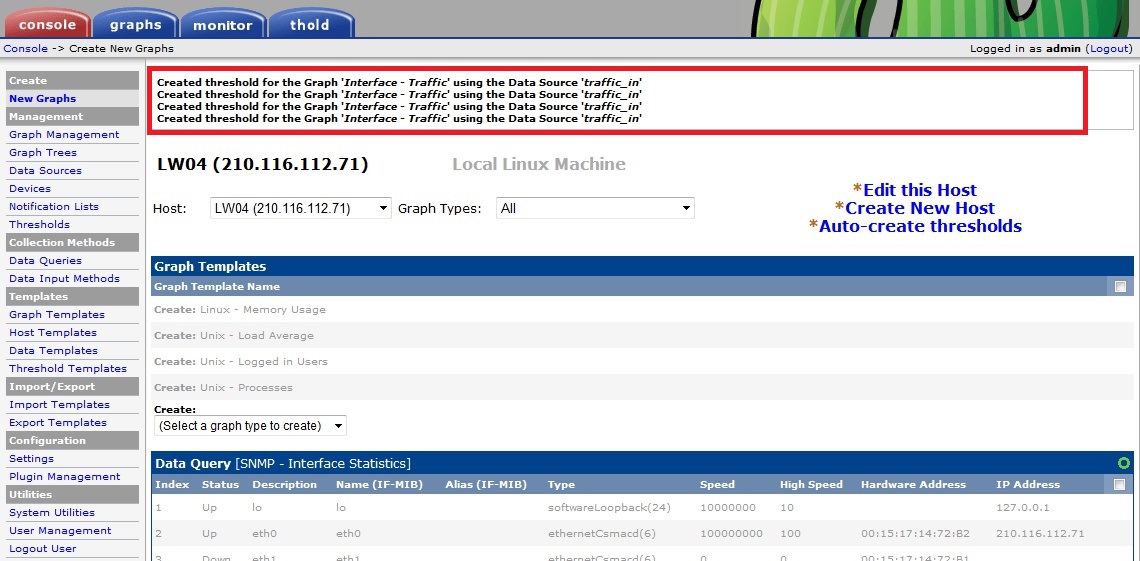This screenshot has width=1140, height=561.
Task: Open Data Sources in the sidebar
Action: point(45,171)
